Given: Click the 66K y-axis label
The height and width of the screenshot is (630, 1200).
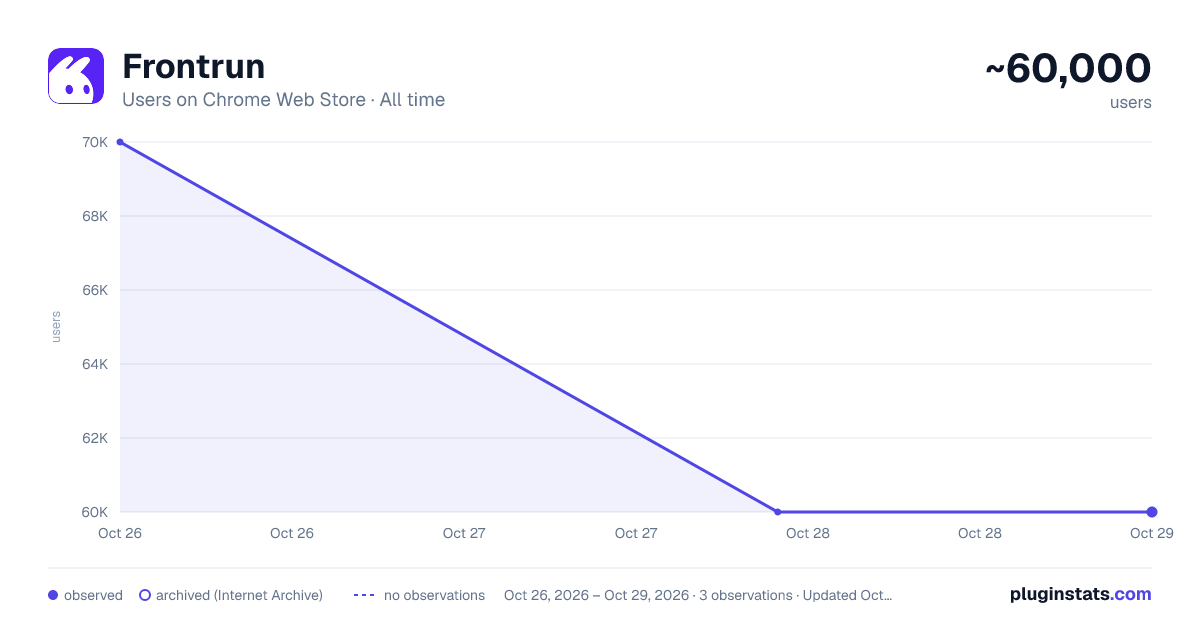Looking at the screenshot, I should [x=95, y=290].
